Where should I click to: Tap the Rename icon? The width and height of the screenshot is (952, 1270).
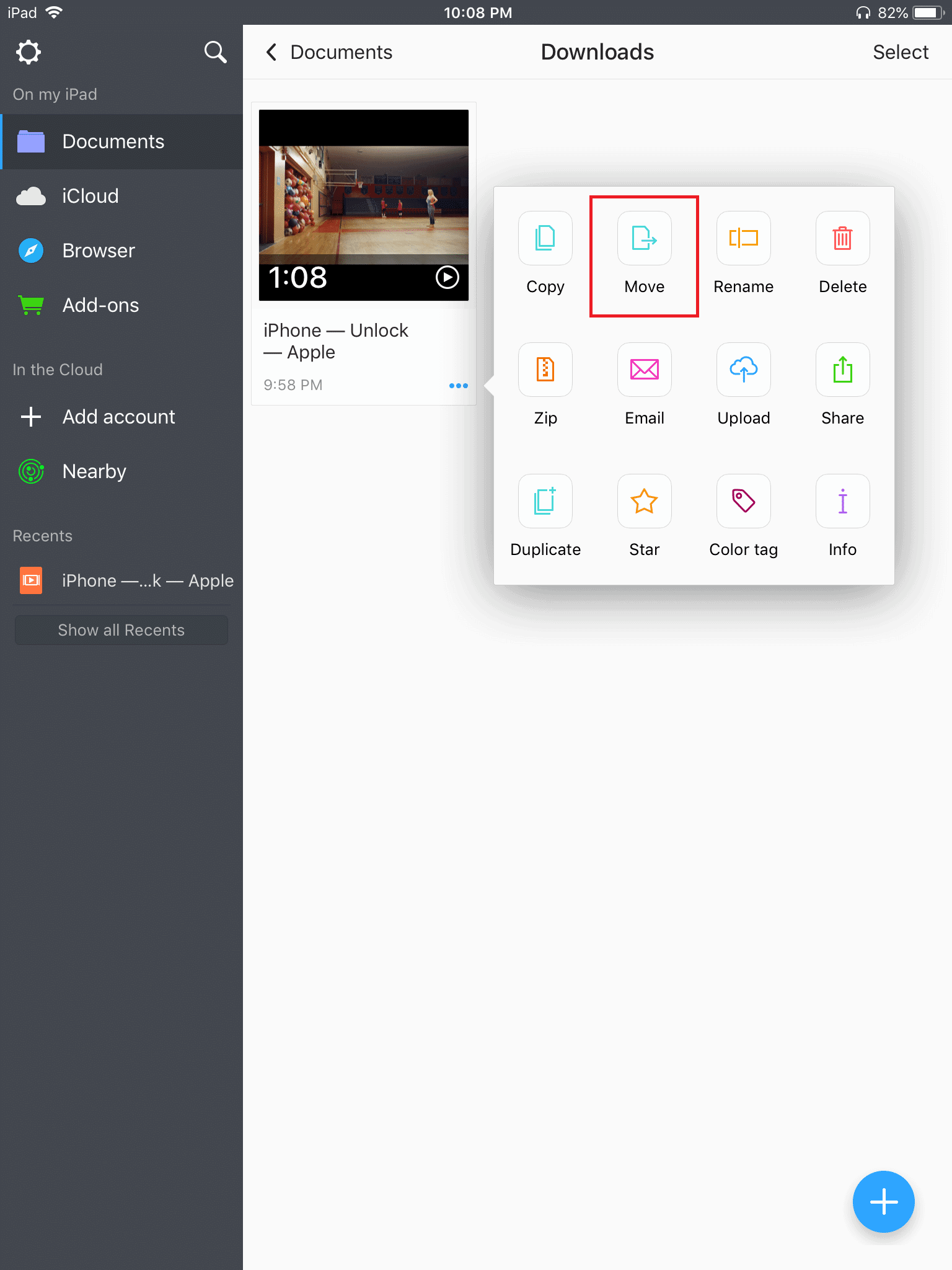[743, 239]
